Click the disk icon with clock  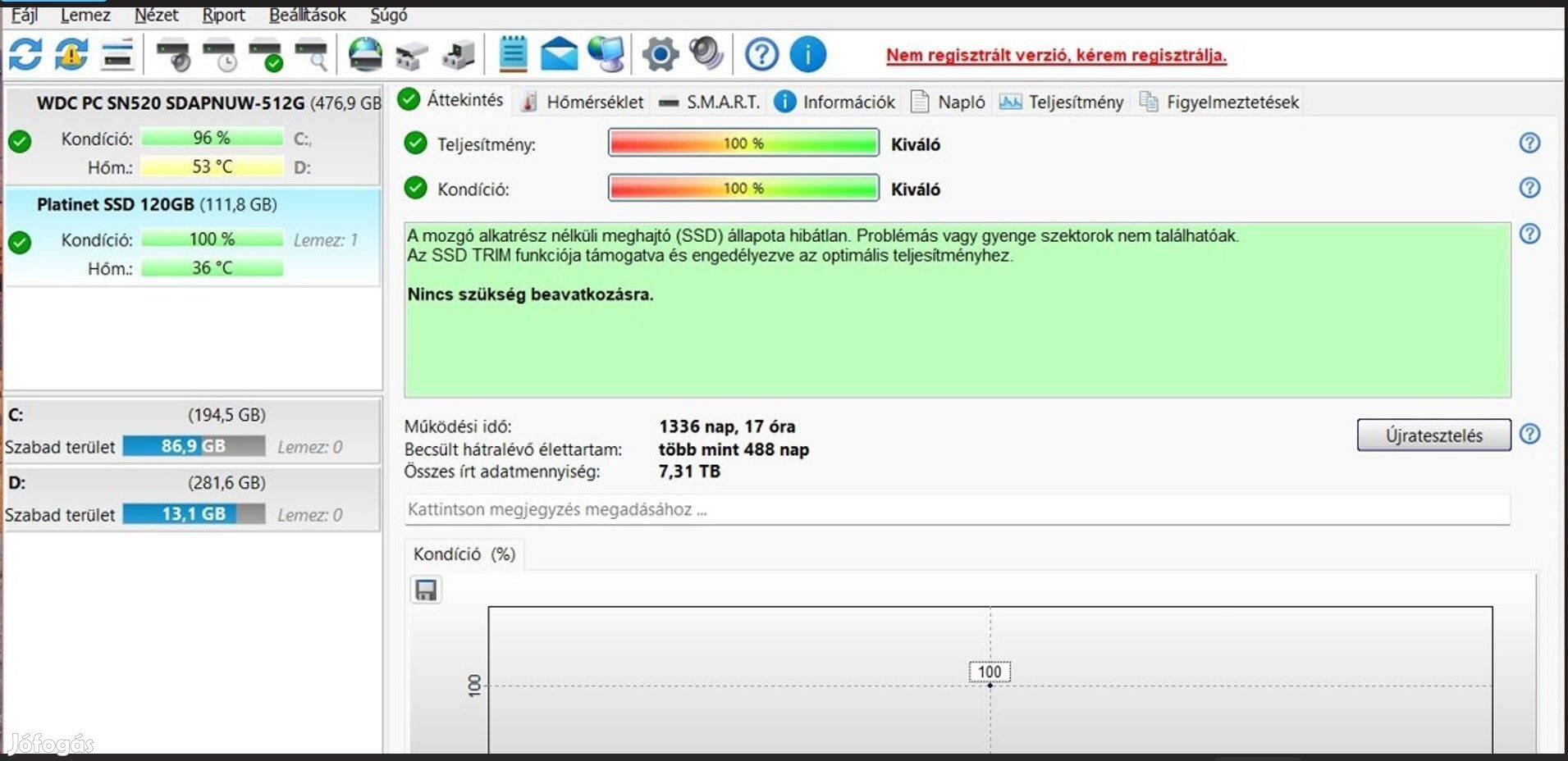pyautogui.click(x=220, y=55)
